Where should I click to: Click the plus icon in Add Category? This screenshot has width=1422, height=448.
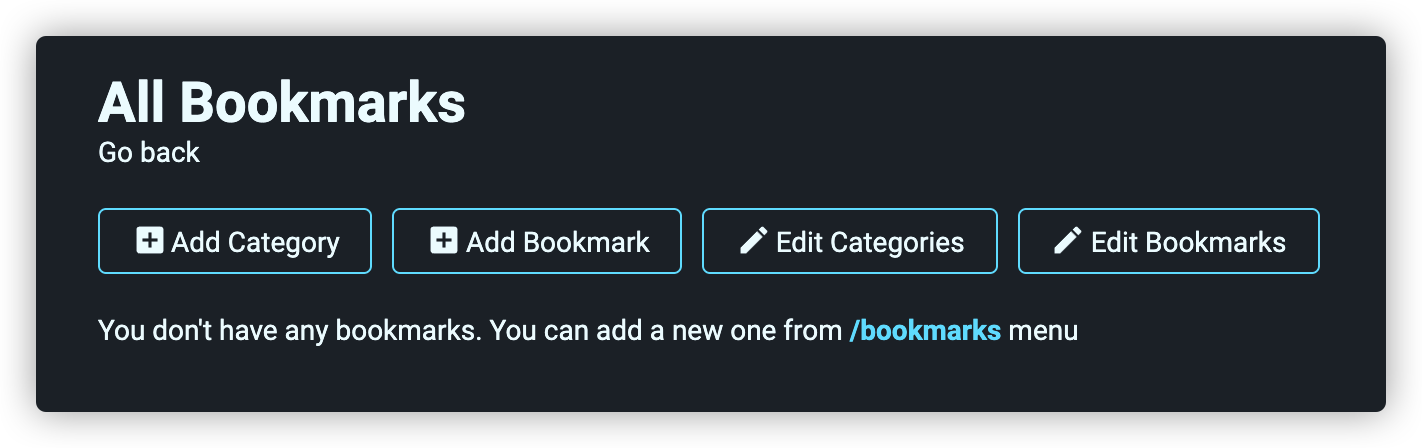pos(150,241)
